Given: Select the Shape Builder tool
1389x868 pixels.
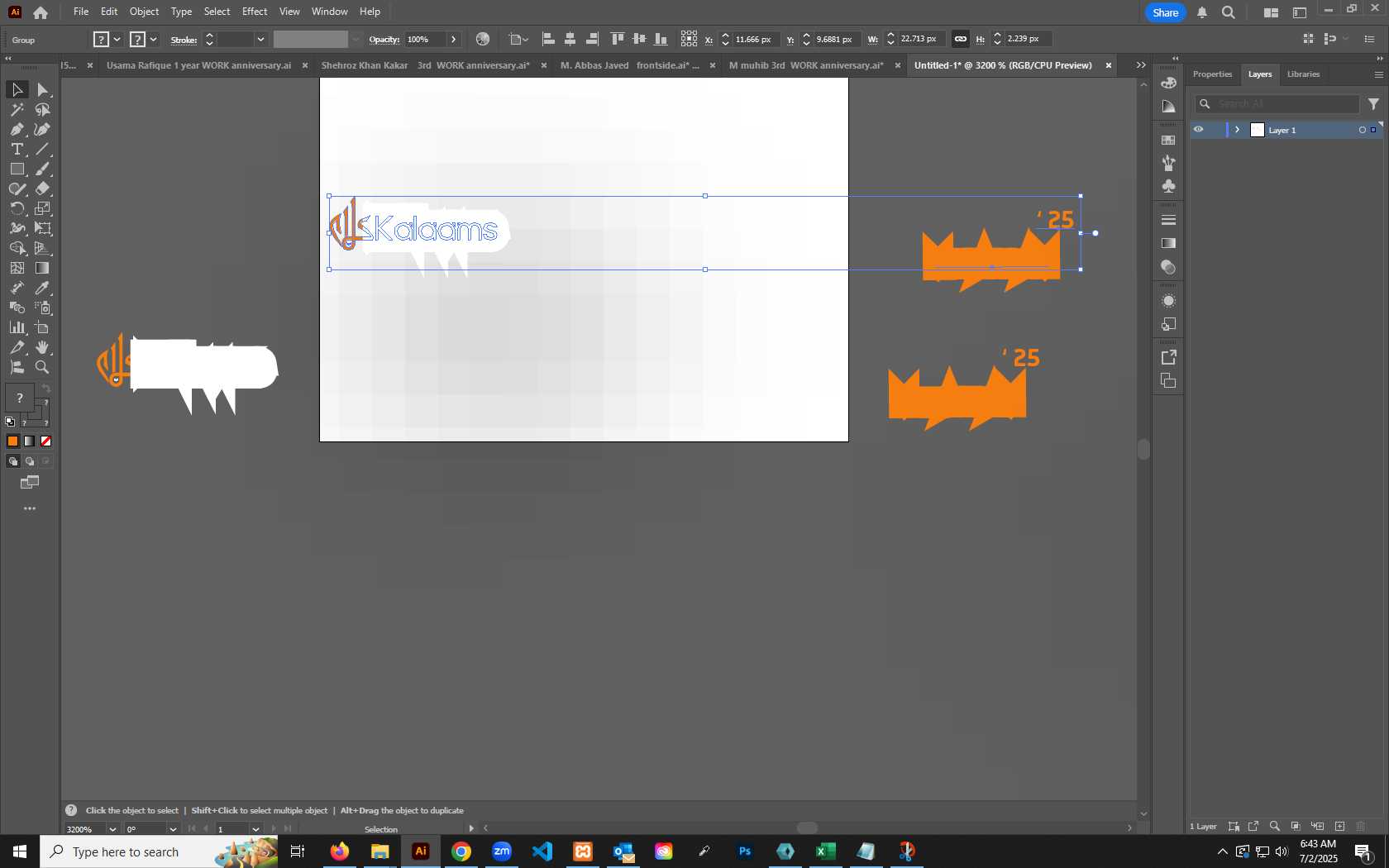Looking at the screenshot, I should (17, 248).
